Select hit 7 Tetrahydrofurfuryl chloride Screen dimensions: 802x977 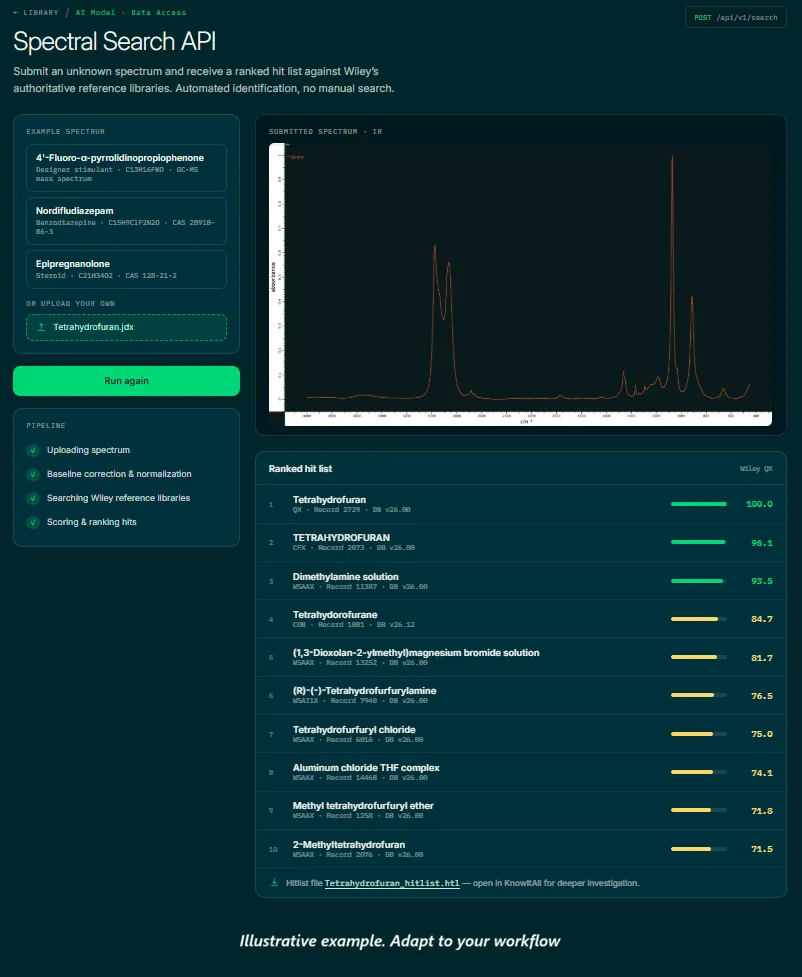pyautogui.click(x=521, y=734)
